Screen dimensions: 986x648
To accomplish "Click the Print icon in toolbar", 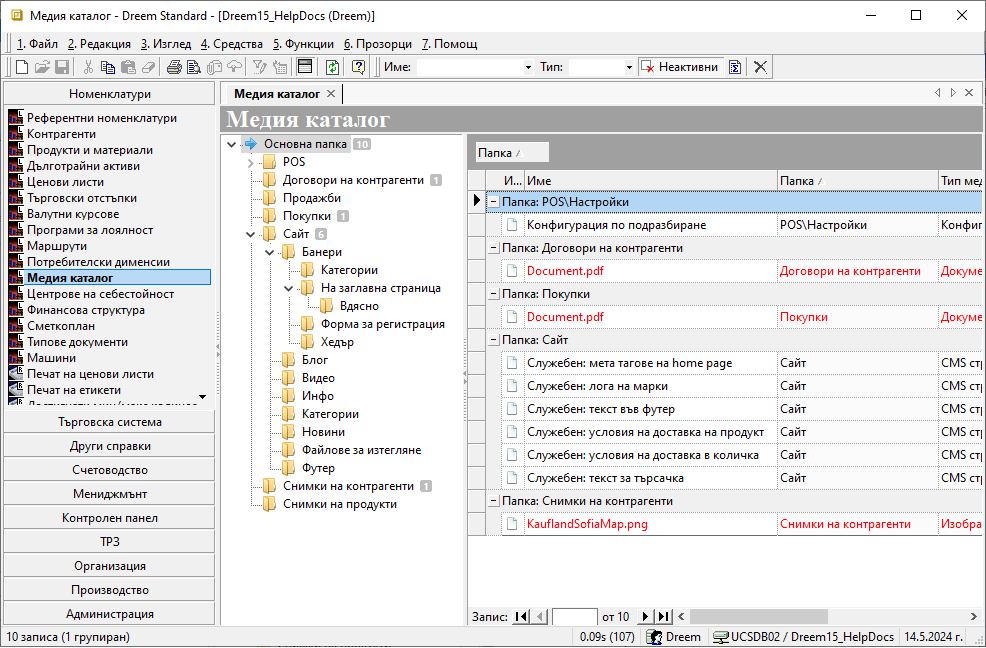I will coord(174,67).
